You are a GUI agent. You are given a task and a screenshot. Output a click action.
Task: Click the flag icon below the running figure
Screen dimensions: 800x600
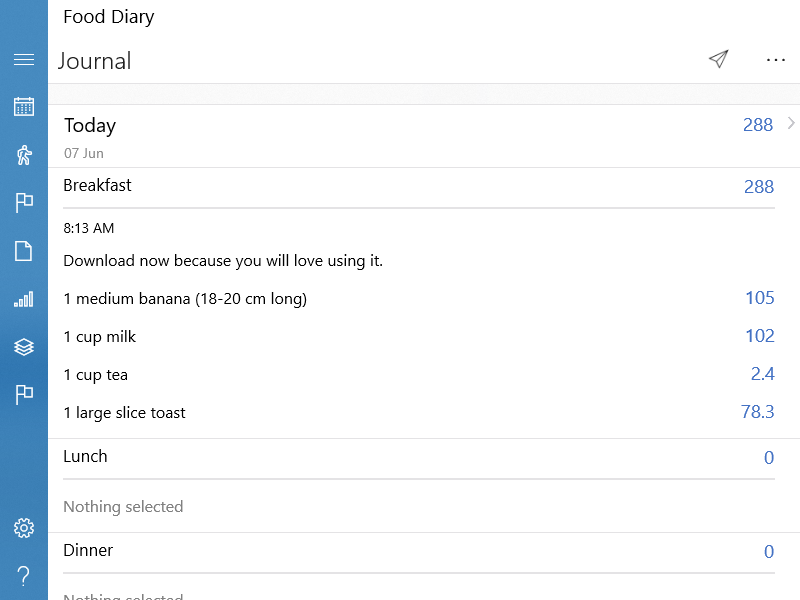point(24,203)
